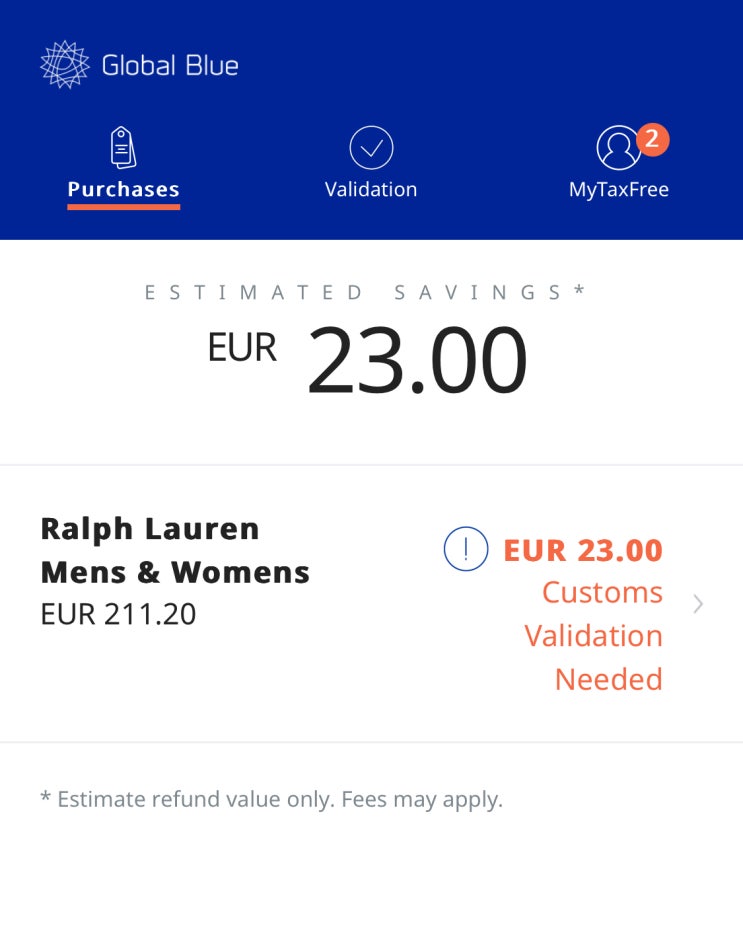The width and height of the screenshot is (743, 927).
Task: Open the Validation tab label
Action: point(371,189)
